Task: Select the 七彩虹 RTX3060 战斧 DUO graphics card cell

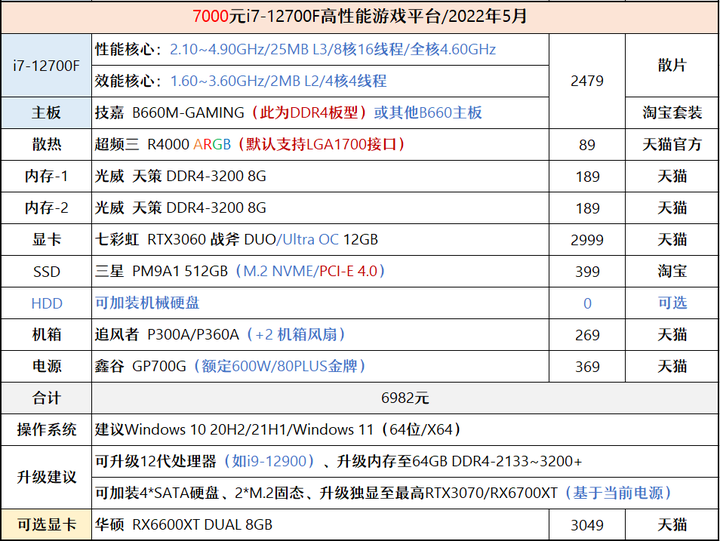Action: [320, 240]
